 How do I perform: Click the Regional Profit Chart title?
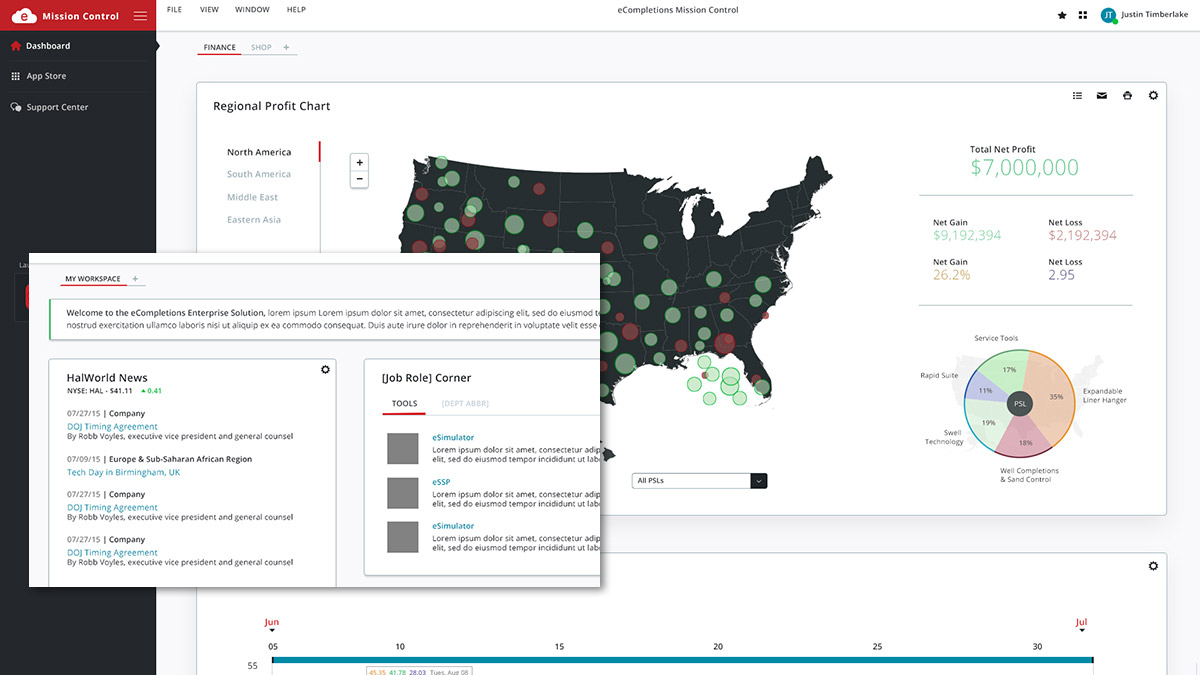coord(271,106)
